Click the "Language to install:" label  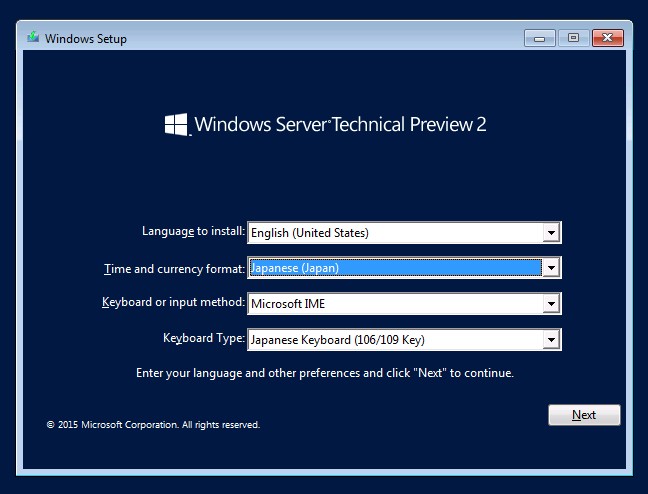click(193, 231)
